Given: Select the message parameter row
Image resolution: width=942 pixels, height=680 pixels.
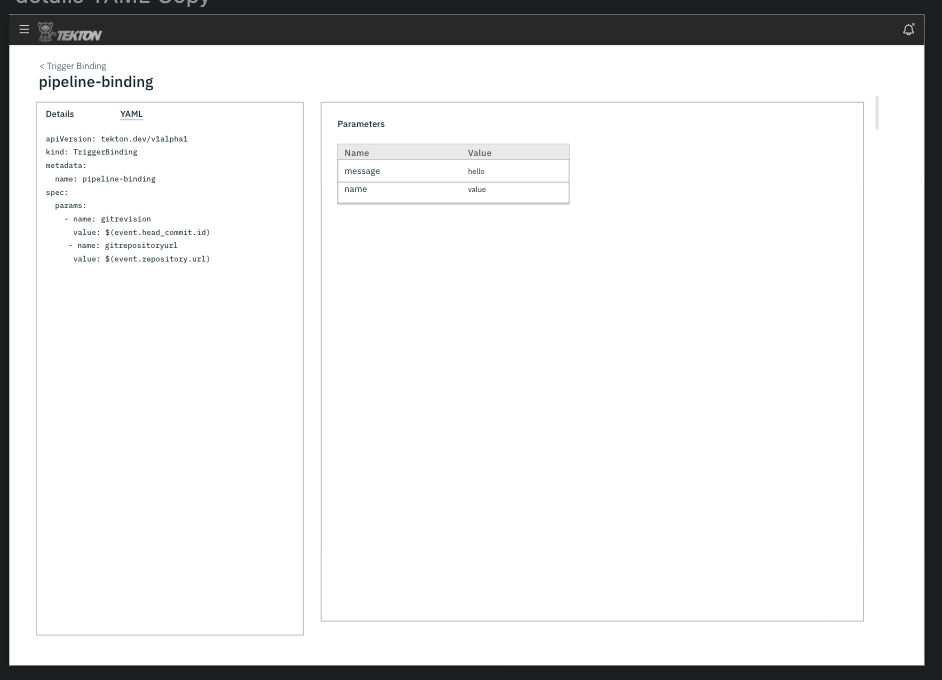Looking at the screenshot, I should pyautogui.click(x=453, y=170).
